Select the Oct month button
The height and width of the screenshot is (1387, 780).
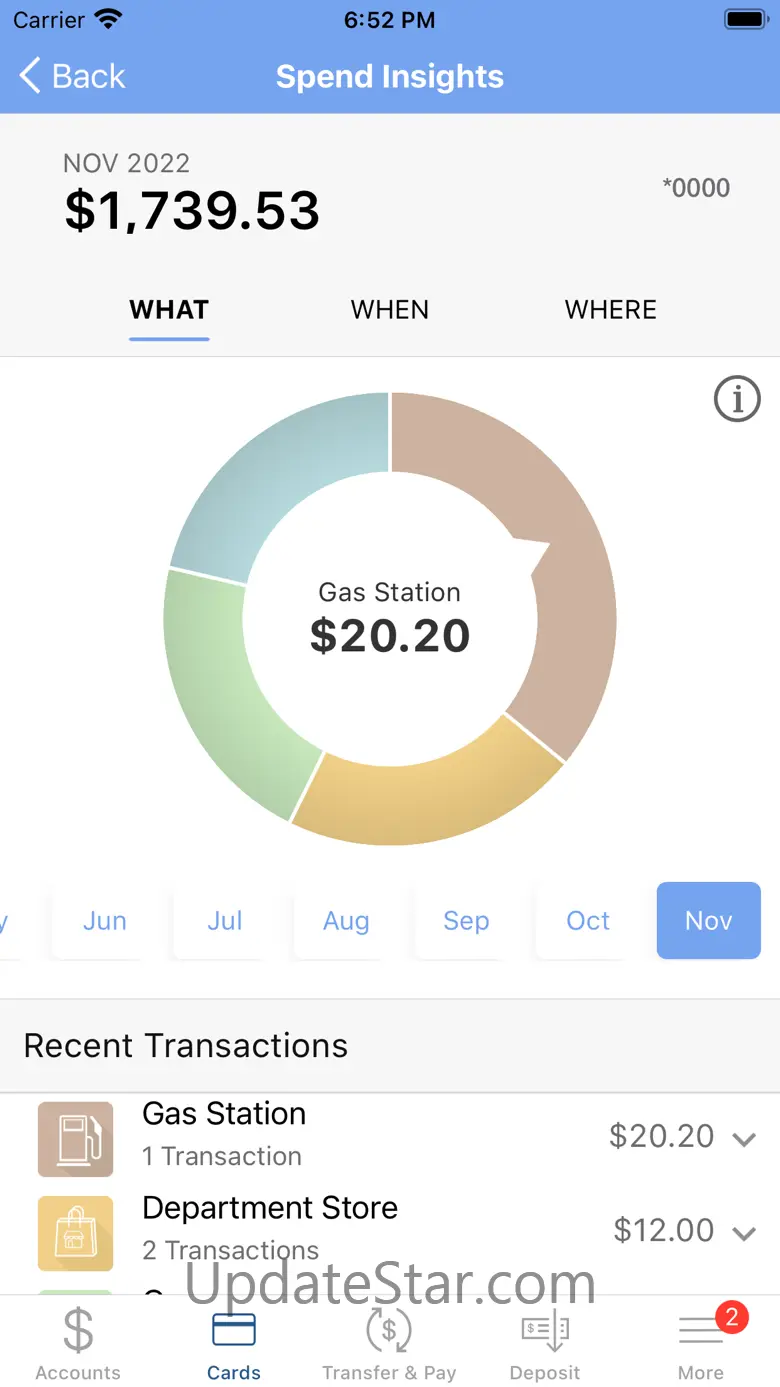(588, 921)
